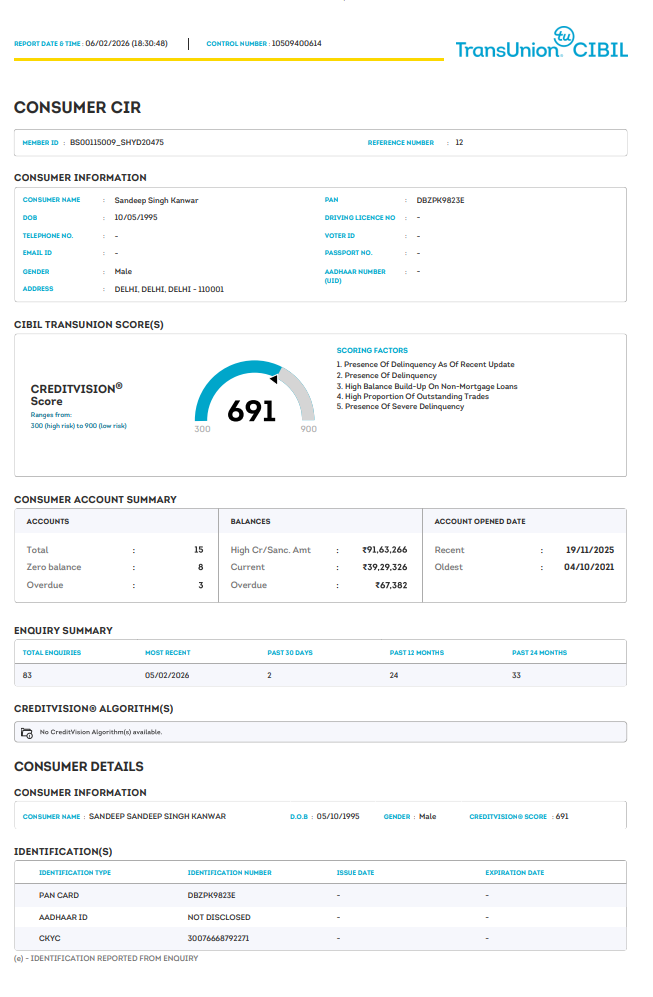The height and width of the screenshot is (997, 653).
Task: Click the EMAIL ID label
Action: (x=38, y=253)
